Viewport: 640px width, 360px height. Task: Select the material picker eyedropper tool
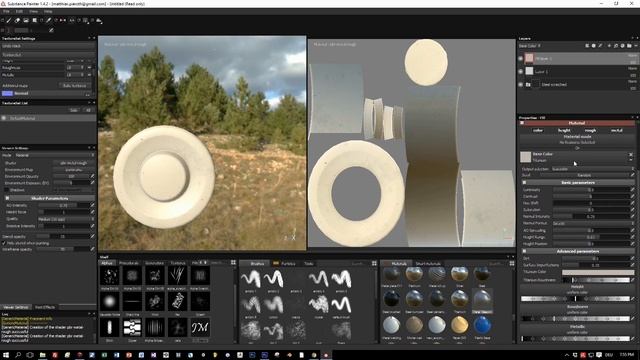(48, 20)
